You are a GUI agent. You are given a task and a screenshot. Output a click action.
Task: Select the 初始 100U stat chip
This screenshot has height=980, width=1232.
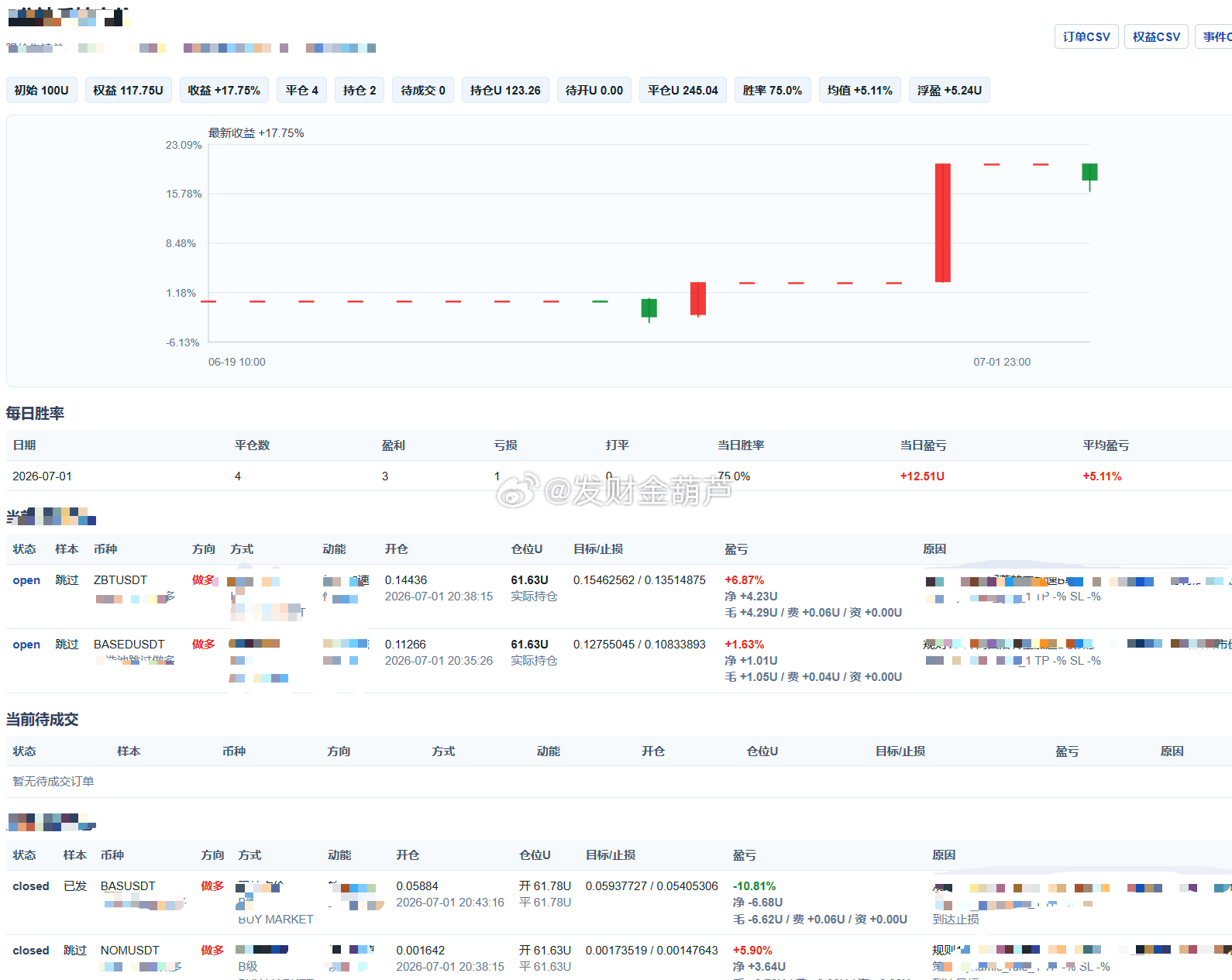click(x=42, y=90)
